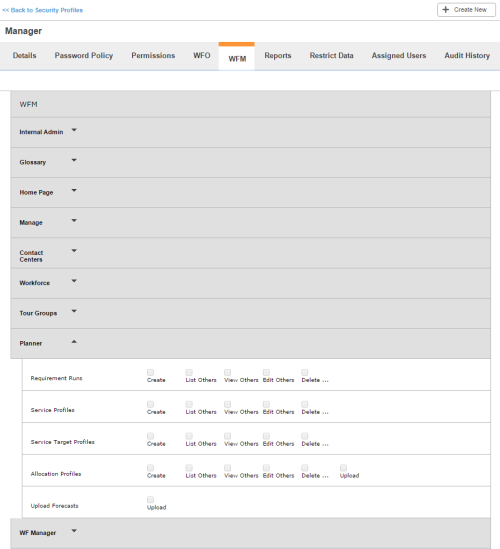Enable List Others for Service Profiles
The image size is (500, 549).
click(189, 404)
